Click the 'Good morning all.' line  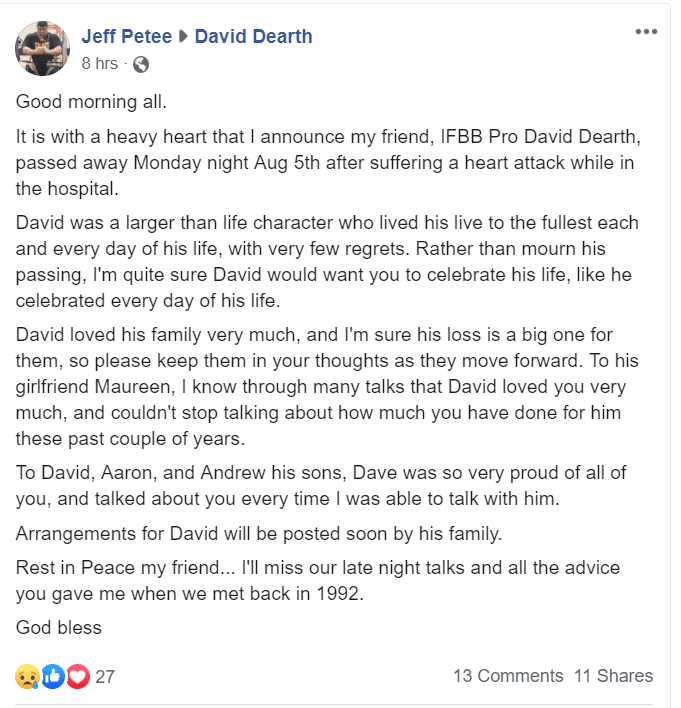[86, 102]
